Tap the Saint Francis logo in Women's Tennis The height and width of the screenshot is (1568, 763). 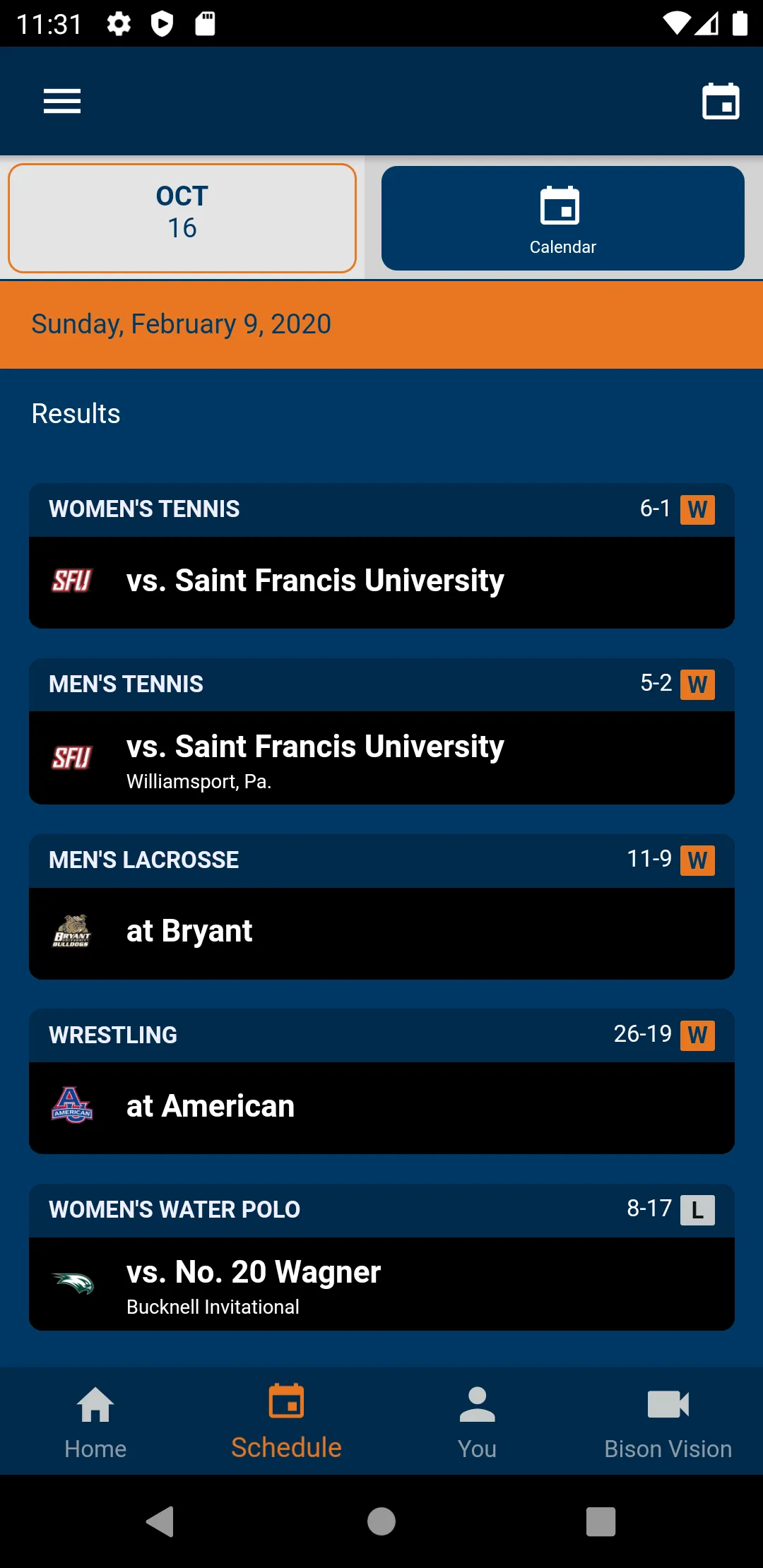(x=72, y=581)
